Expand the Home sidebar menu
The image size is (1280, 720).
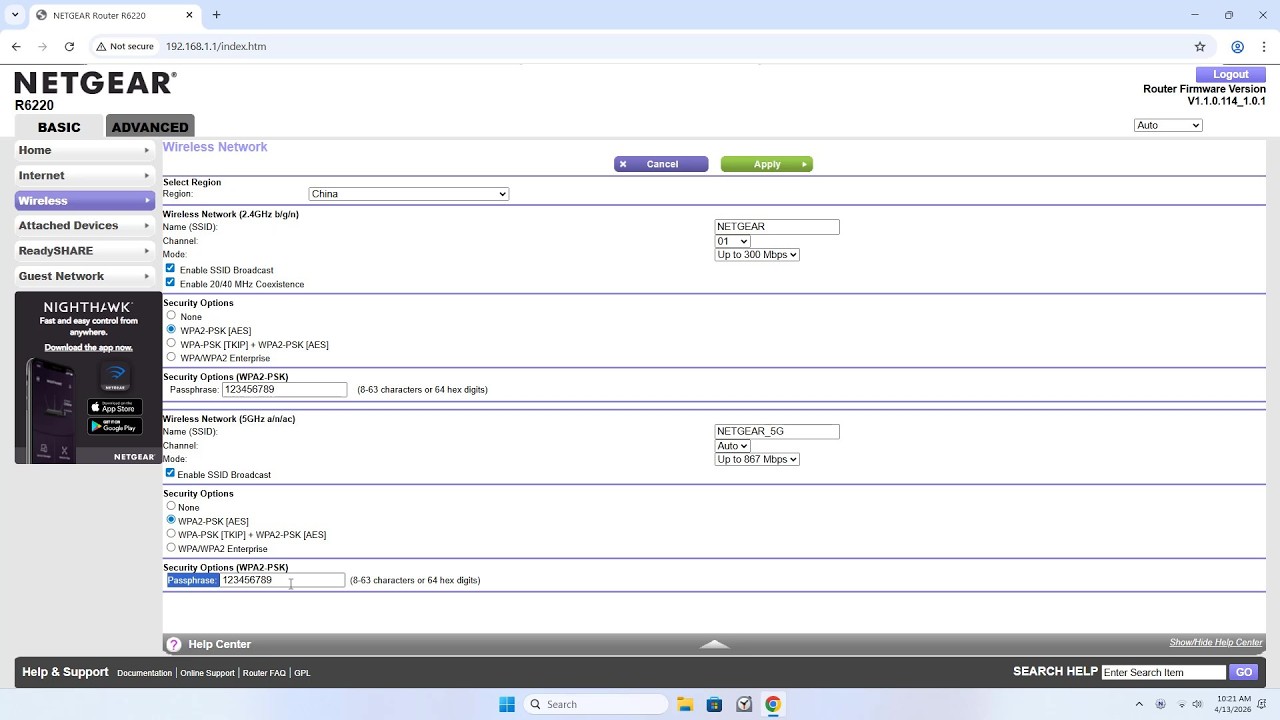click(85, 150)
